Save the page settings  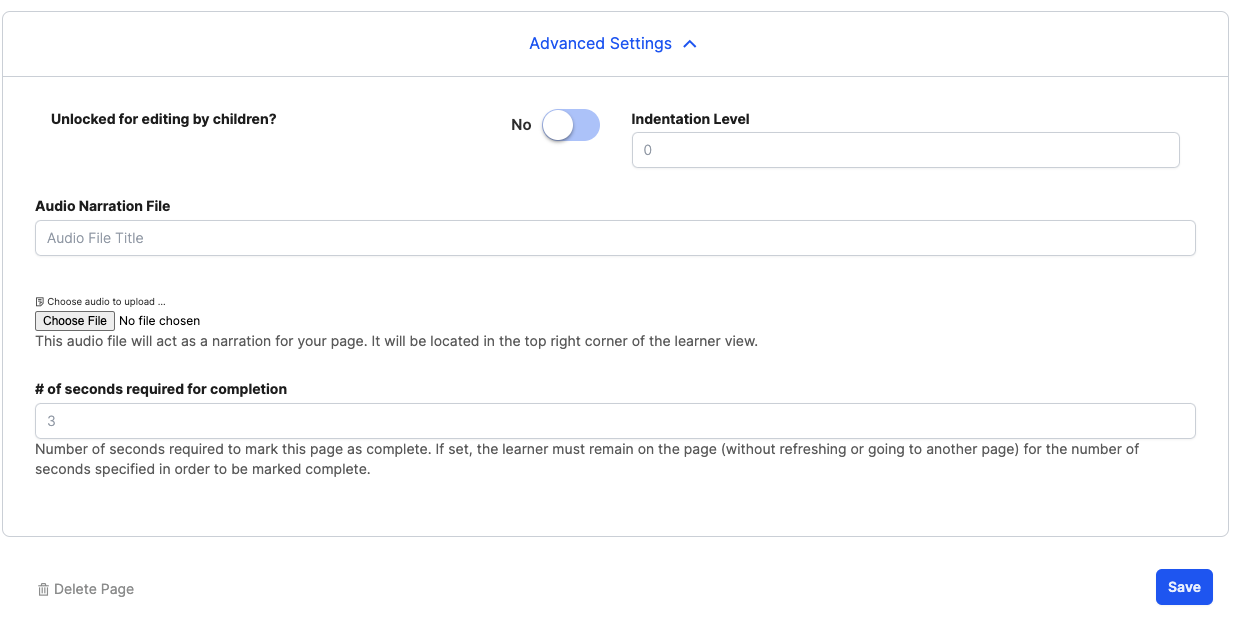click(1184, 587)
